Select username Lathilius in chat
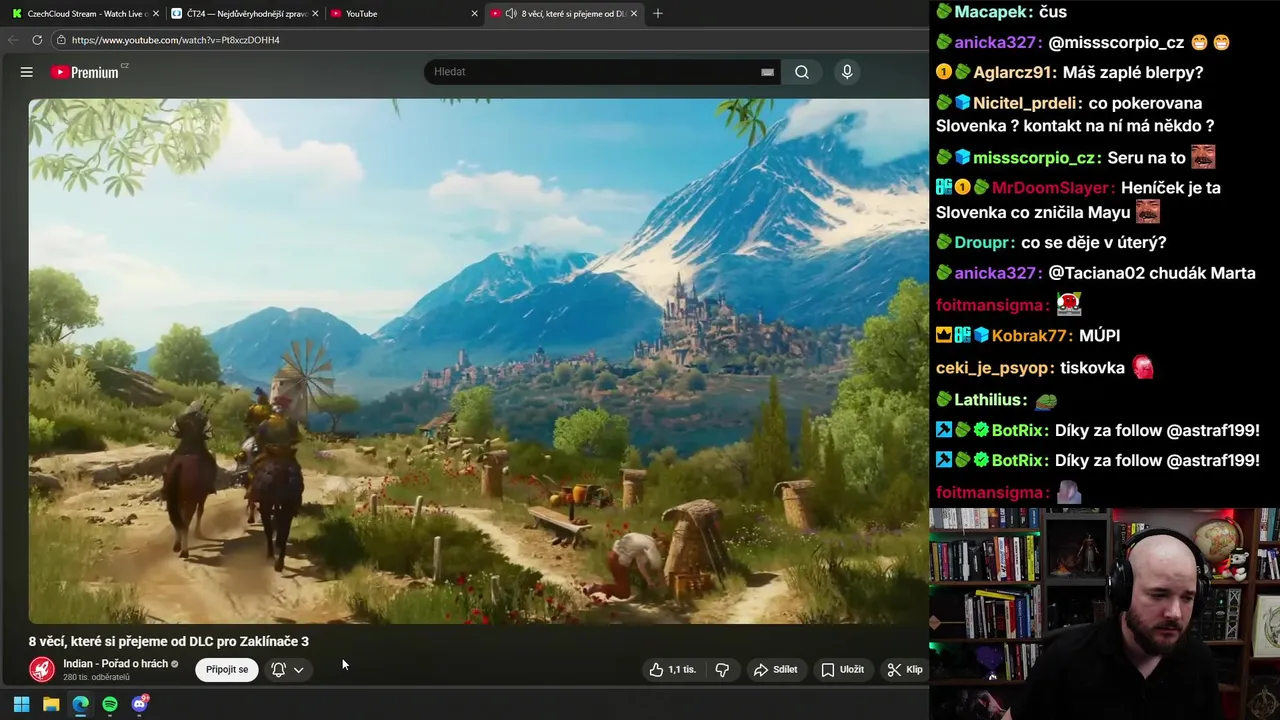Viewport: 1280px width, 720px height. pyautogui.click(x=988, y=400)
